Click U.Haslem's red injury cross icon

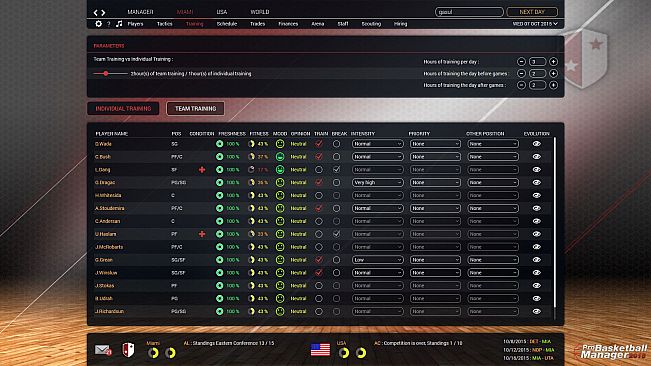pos(202,234)
